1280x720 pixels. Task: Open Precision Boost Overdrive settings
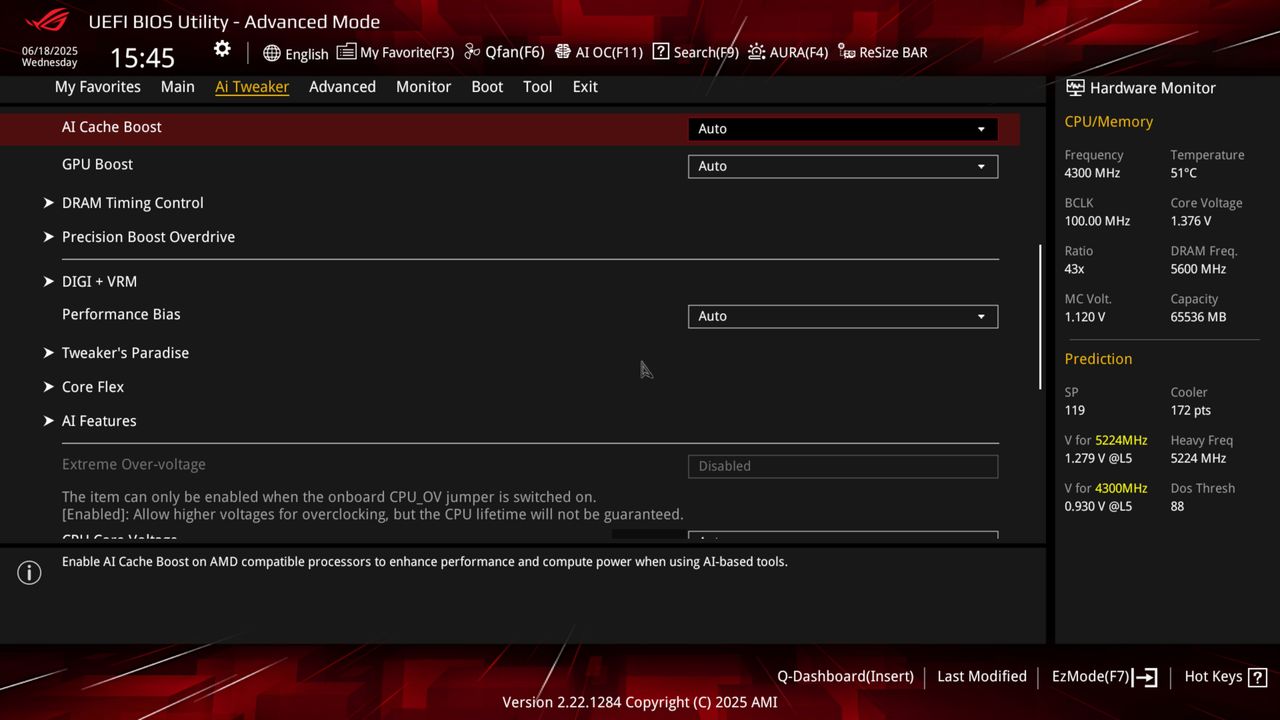tap(148, 237)
